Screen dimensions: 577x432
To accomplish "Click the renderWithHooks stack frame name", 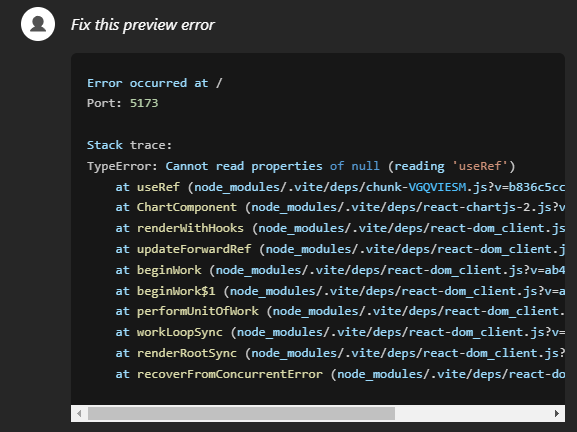I will (190, 228).
